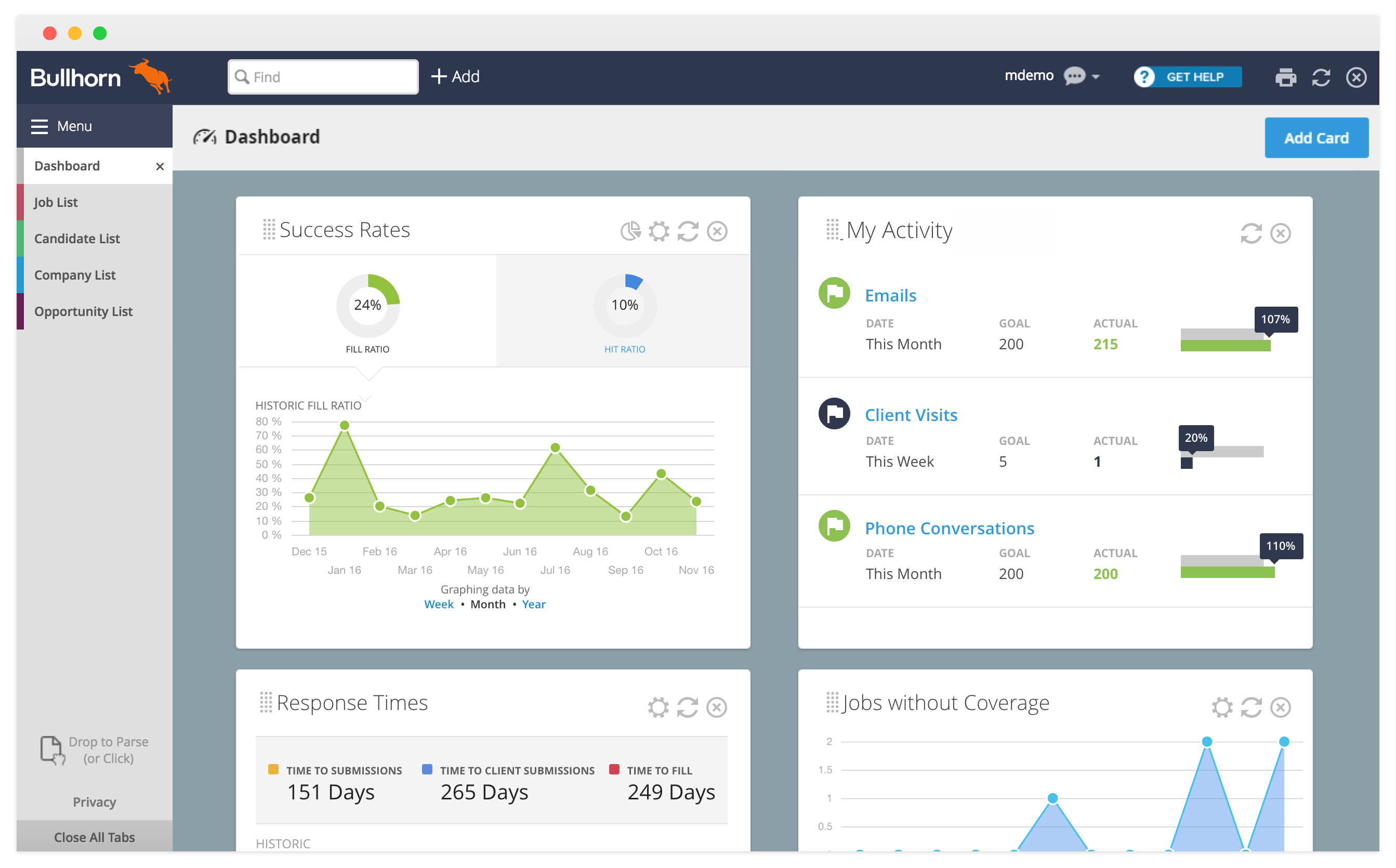The width and height of the screenshot is (1396, 868).
Task: Click the header refresh icon
Action: [x=1321, y=77]
